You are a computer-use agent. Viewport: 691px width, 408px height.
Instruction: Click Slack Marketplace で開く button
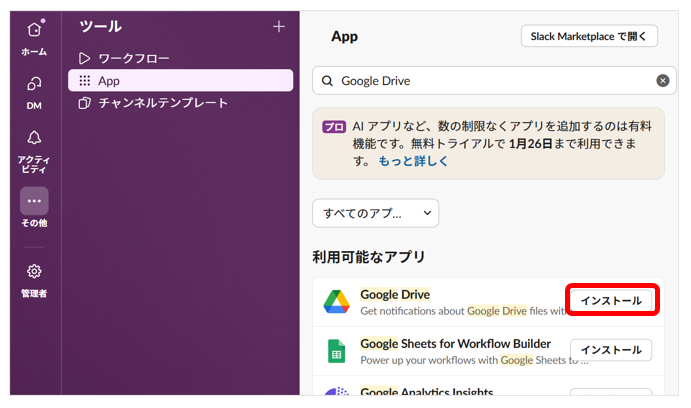point(589,36)
